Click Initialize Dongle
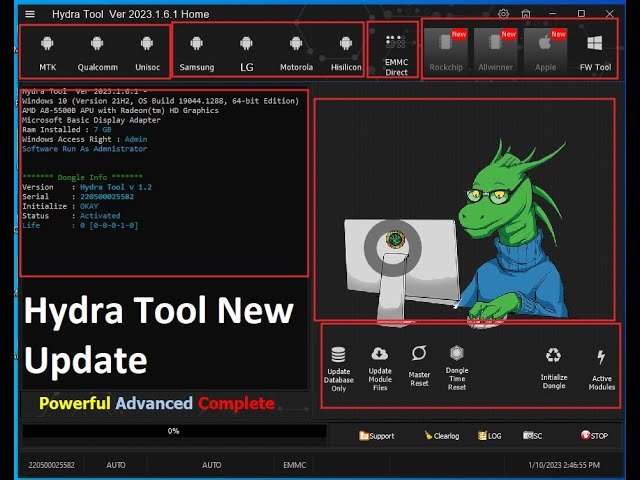Screen dimensions: 640x480 pos(554,366)
